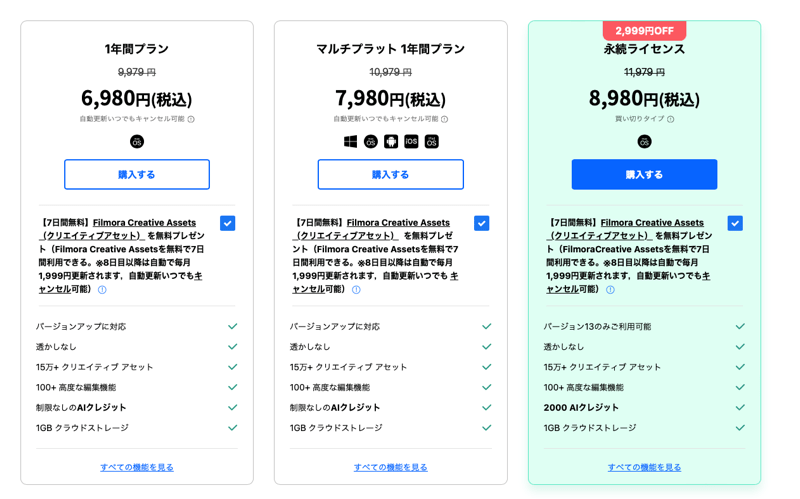
Task: Click the Windows icon in the multi-platform plan
Action: pyautogui.click(x=351, y=141)
